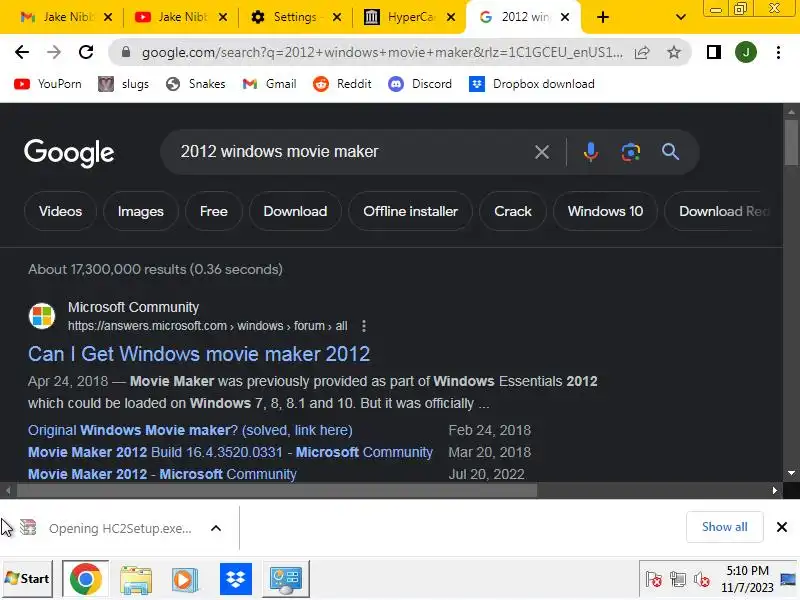The image size is (800, 600).
Task: Select the Offline installer chip
Action: tap(411, 211)
